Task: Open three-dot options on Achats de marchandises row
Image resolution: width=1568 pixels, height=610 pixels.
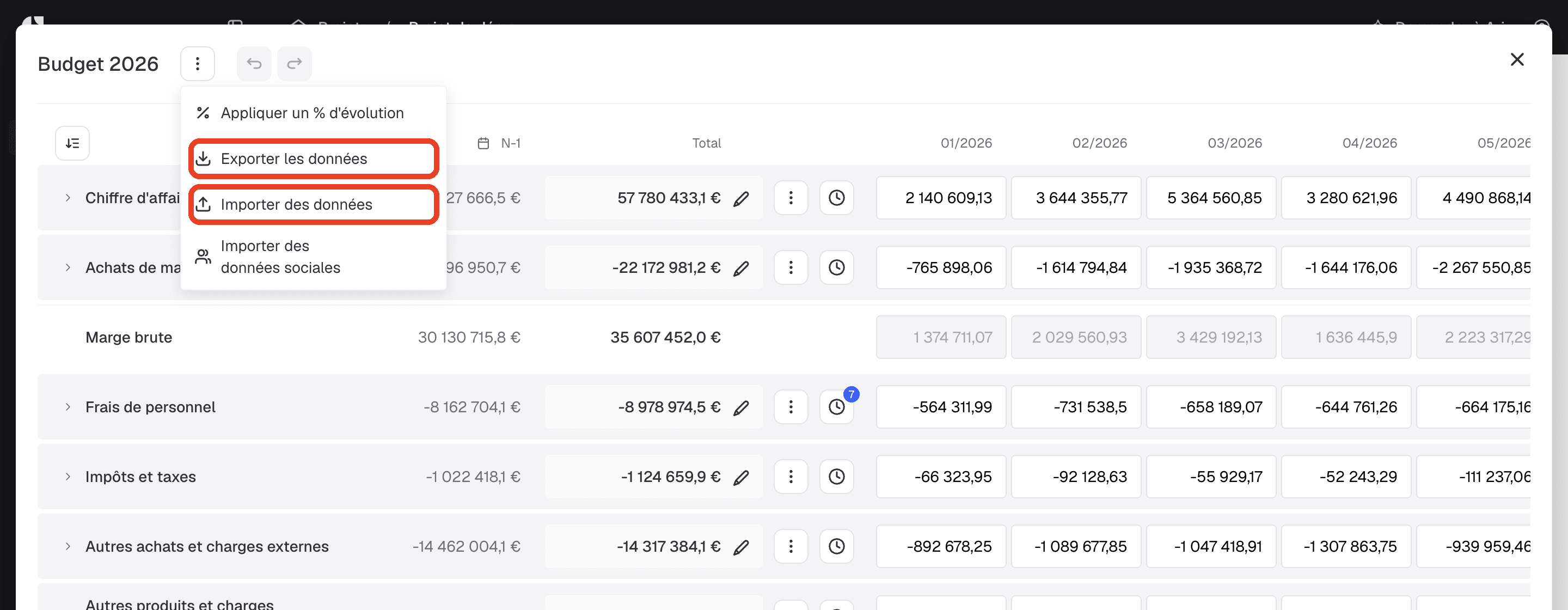Action: coord(791,267)
